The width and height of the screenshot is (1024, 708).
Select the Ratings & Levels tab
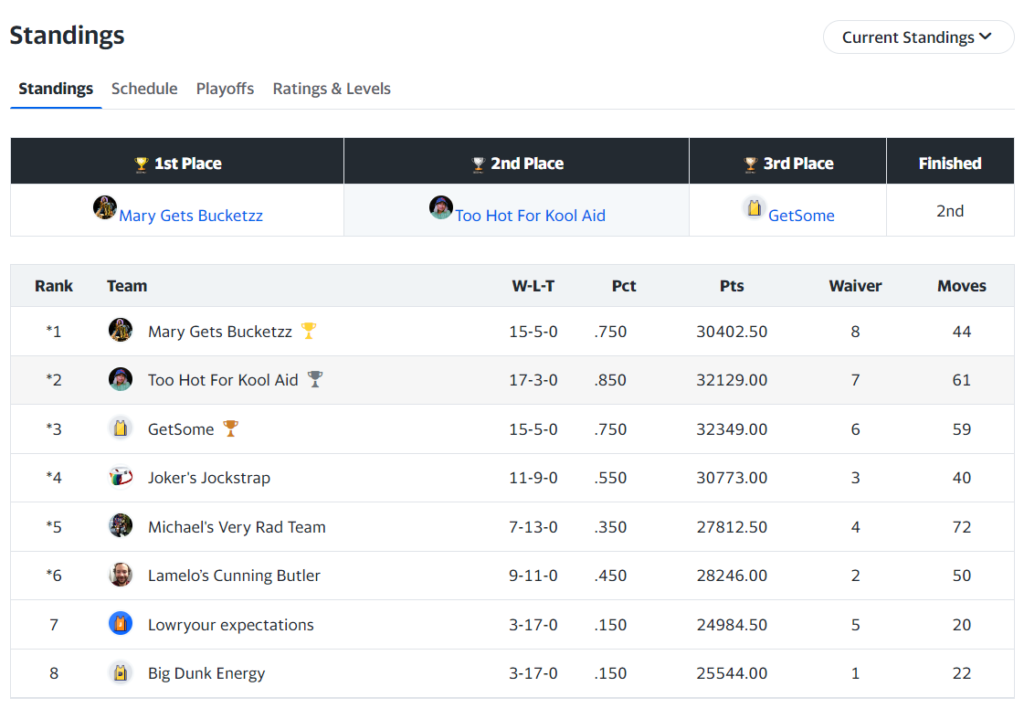point(331,89)
